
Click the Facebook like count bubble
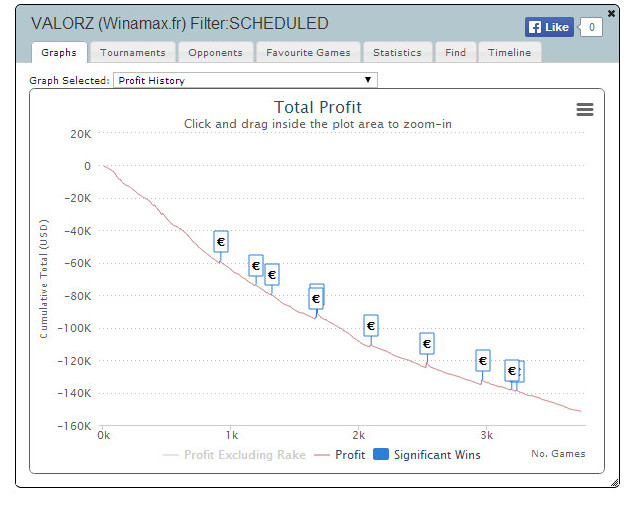[x=591, y=27]
